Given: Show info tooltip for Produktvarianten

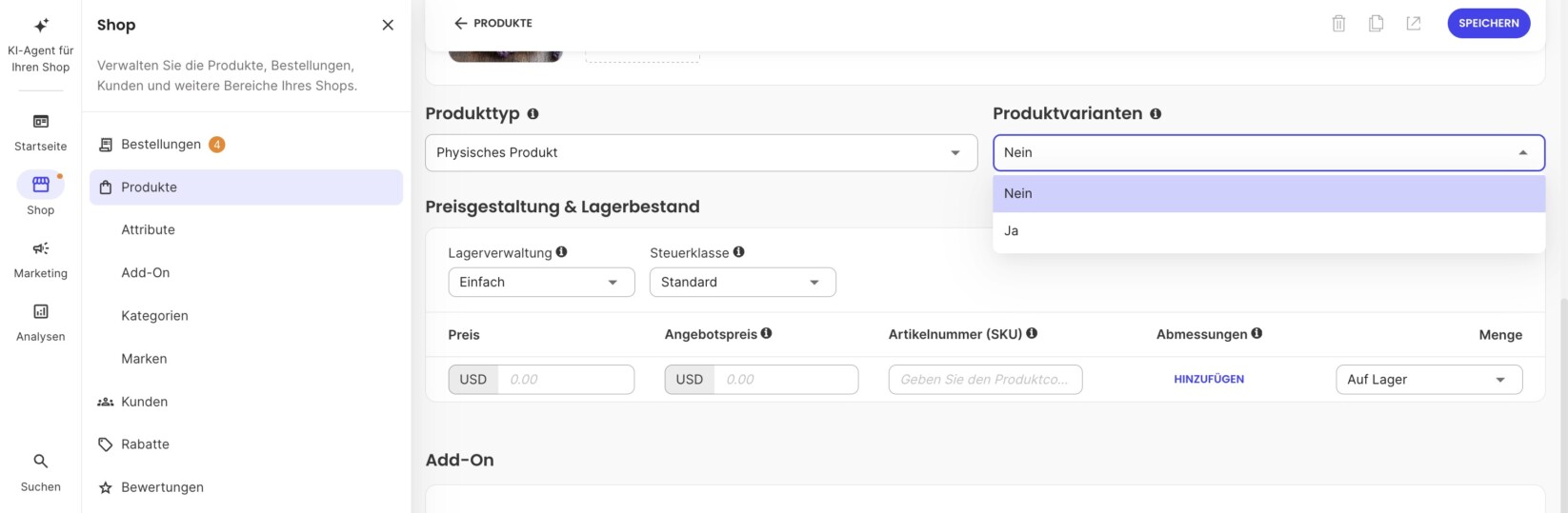Looking at the screenshot, I should point(1156,113).
